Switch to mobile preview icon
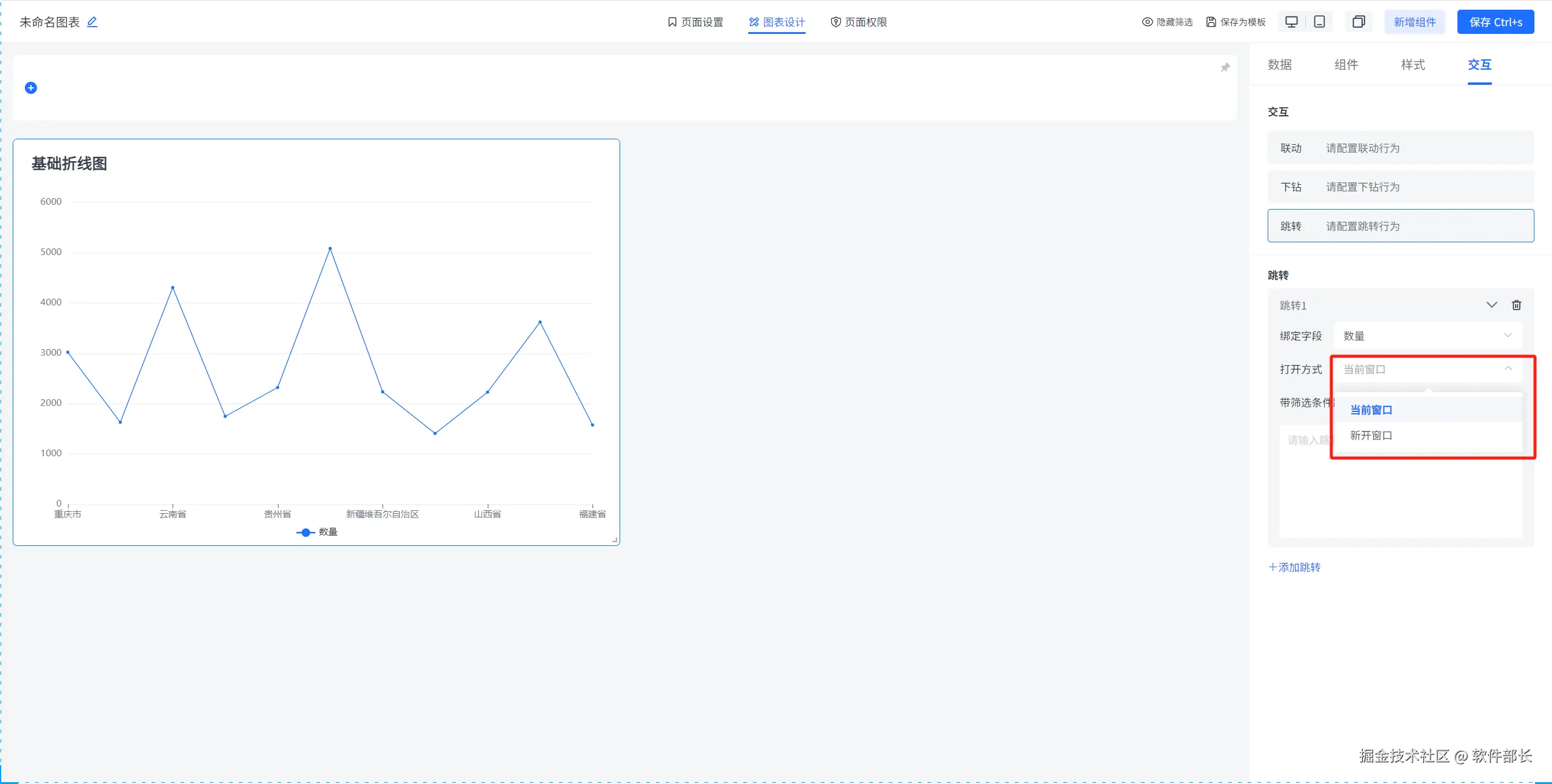Screen dimensions: 1552x784 (x=1319, y=22)
